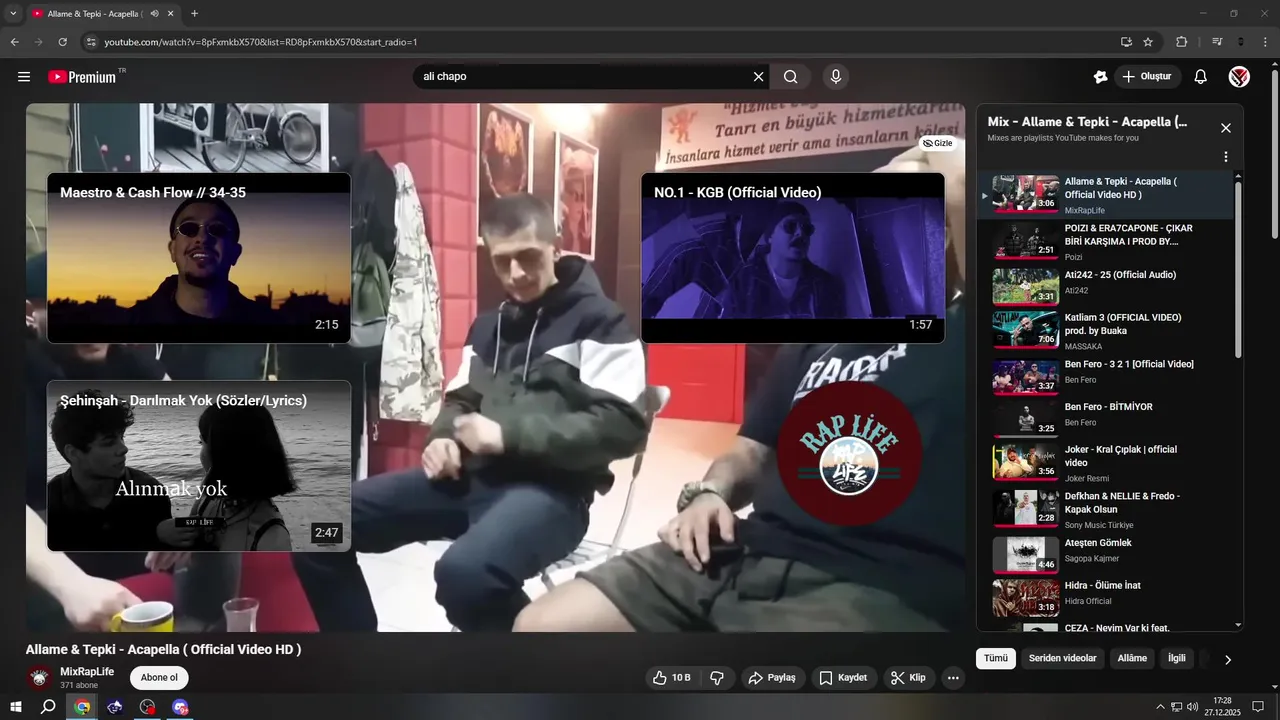The height and width of the screenshot is (720, 1280).
Task: Play Ateşten Gömlek by Sagopa Kajmer
Action: click(x=1107, y=553)
